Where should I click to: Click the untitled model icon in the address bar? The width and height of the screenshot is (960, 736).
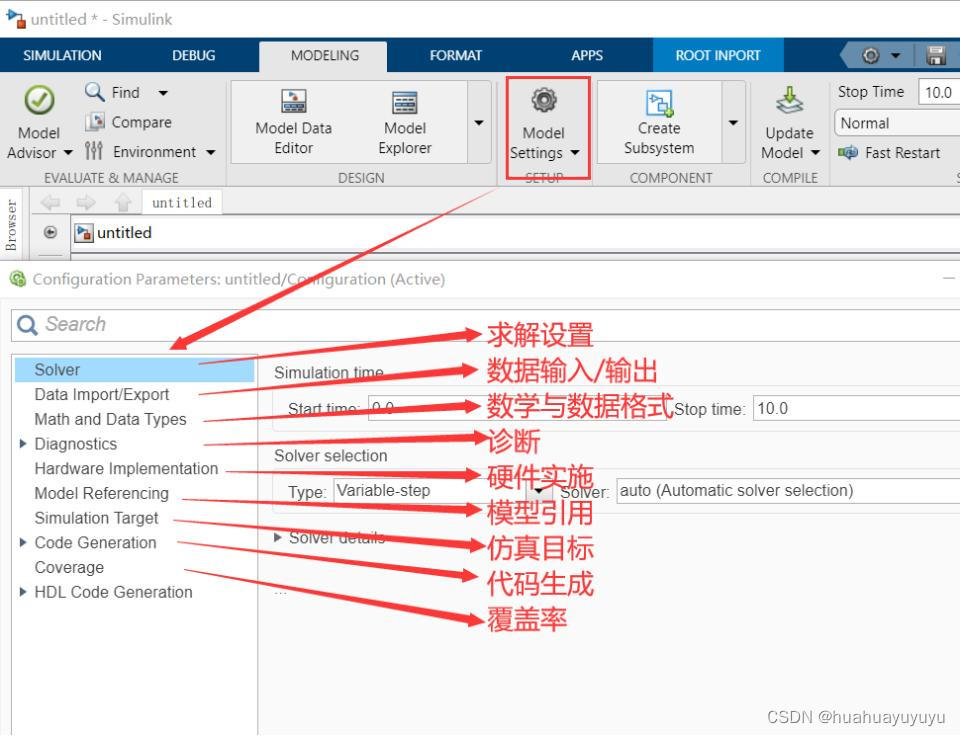84,233
